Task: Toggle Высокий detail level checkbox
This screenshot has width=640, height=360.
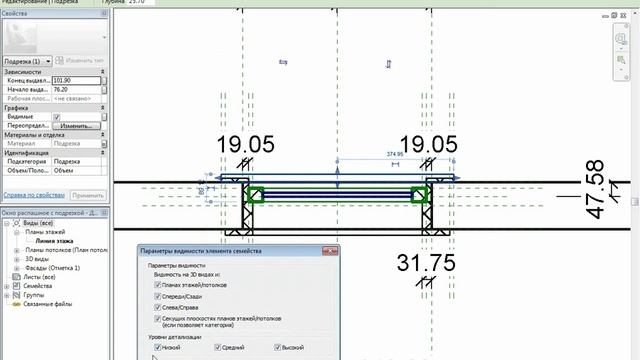Action: [278, 347]
